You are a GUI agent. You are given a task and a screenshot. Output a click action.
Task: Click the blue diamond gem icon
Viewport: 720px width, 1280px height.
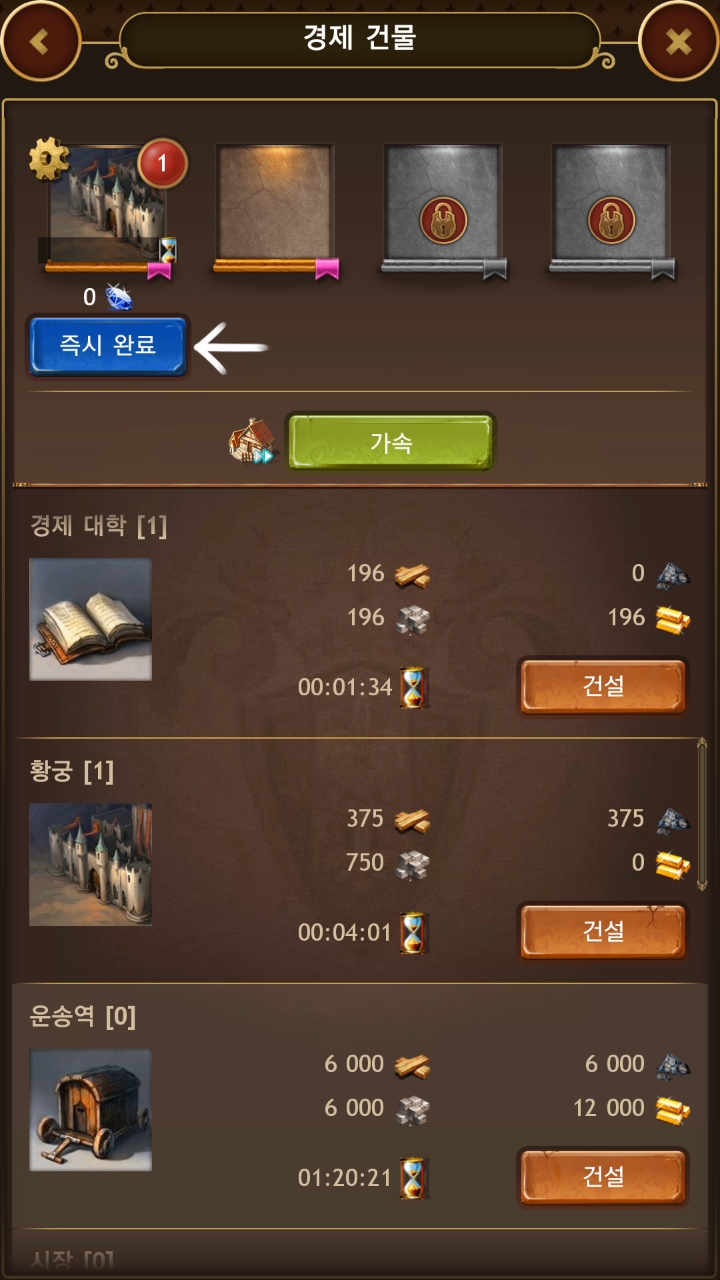coord(119,297)
